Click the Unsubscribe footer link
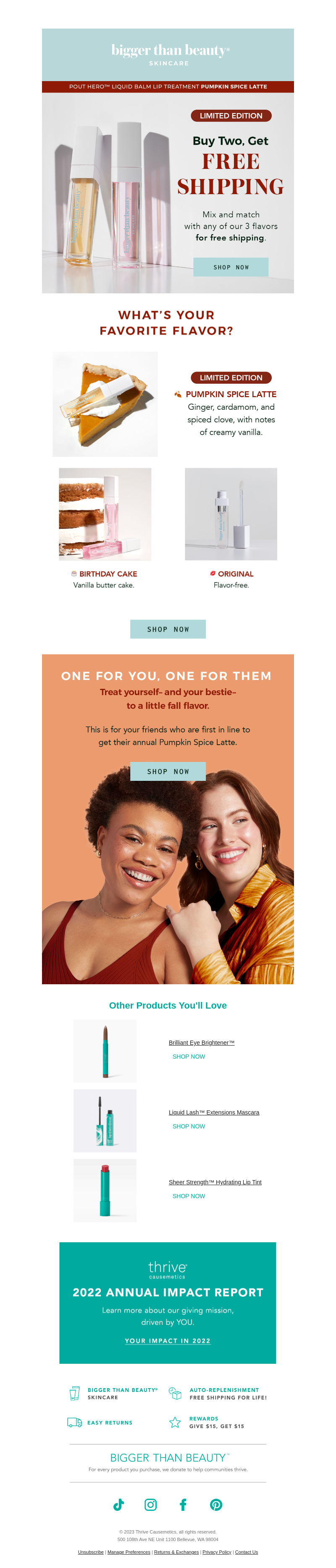 click(91, 1552)
